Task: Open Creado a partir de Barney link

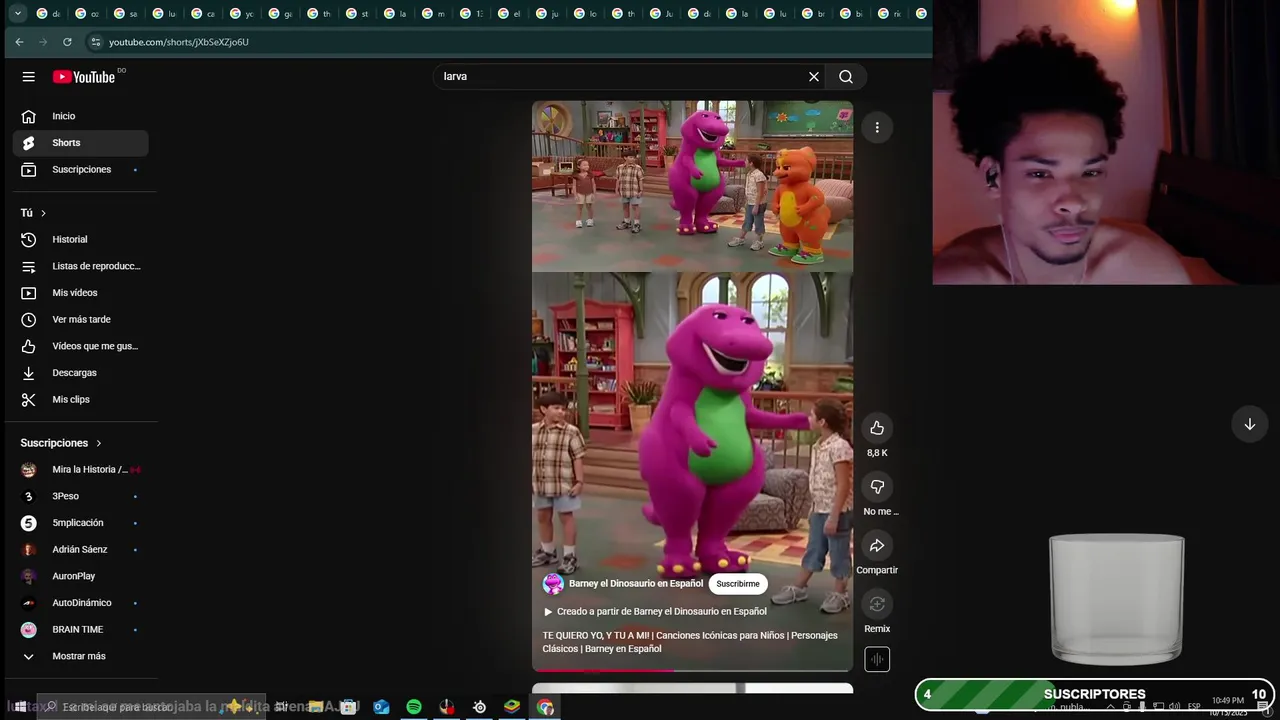Action: [655, 612]
